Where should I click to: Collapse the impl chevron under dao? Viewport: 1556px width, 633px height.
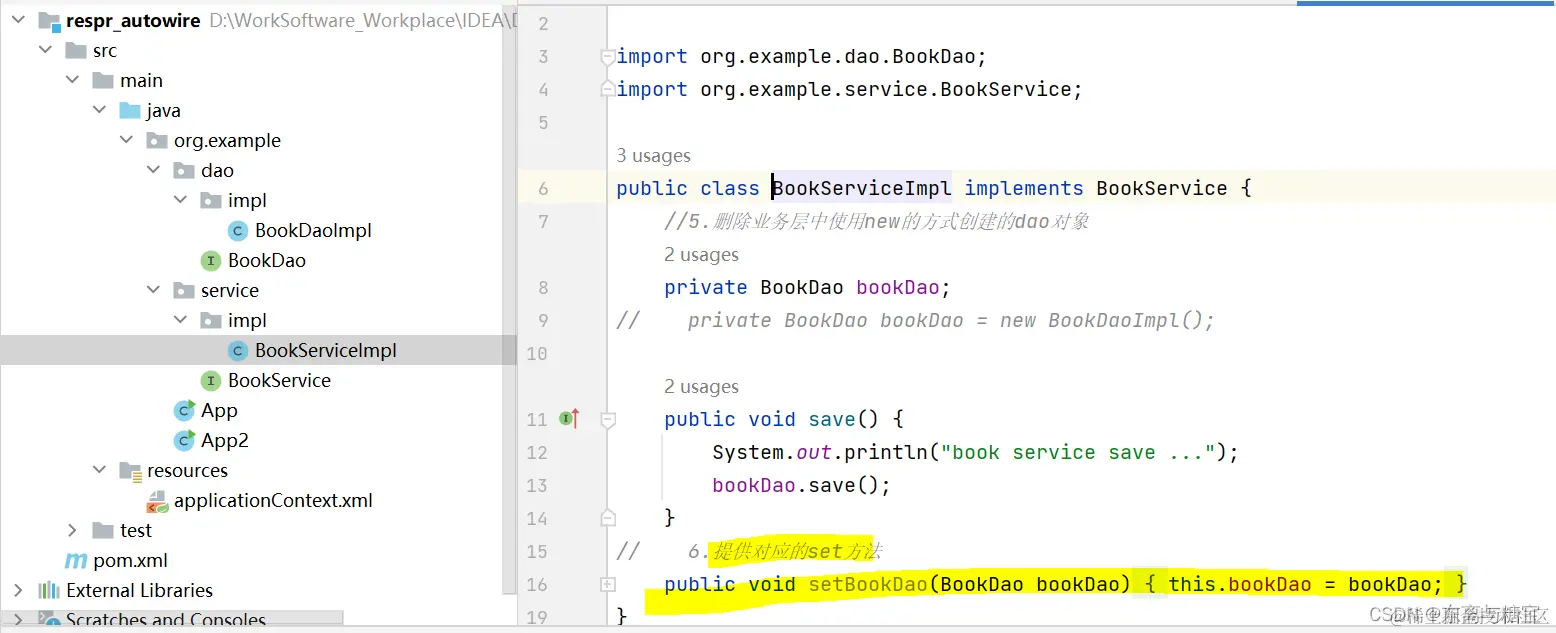pyautogui.click(x=181, y=200)
